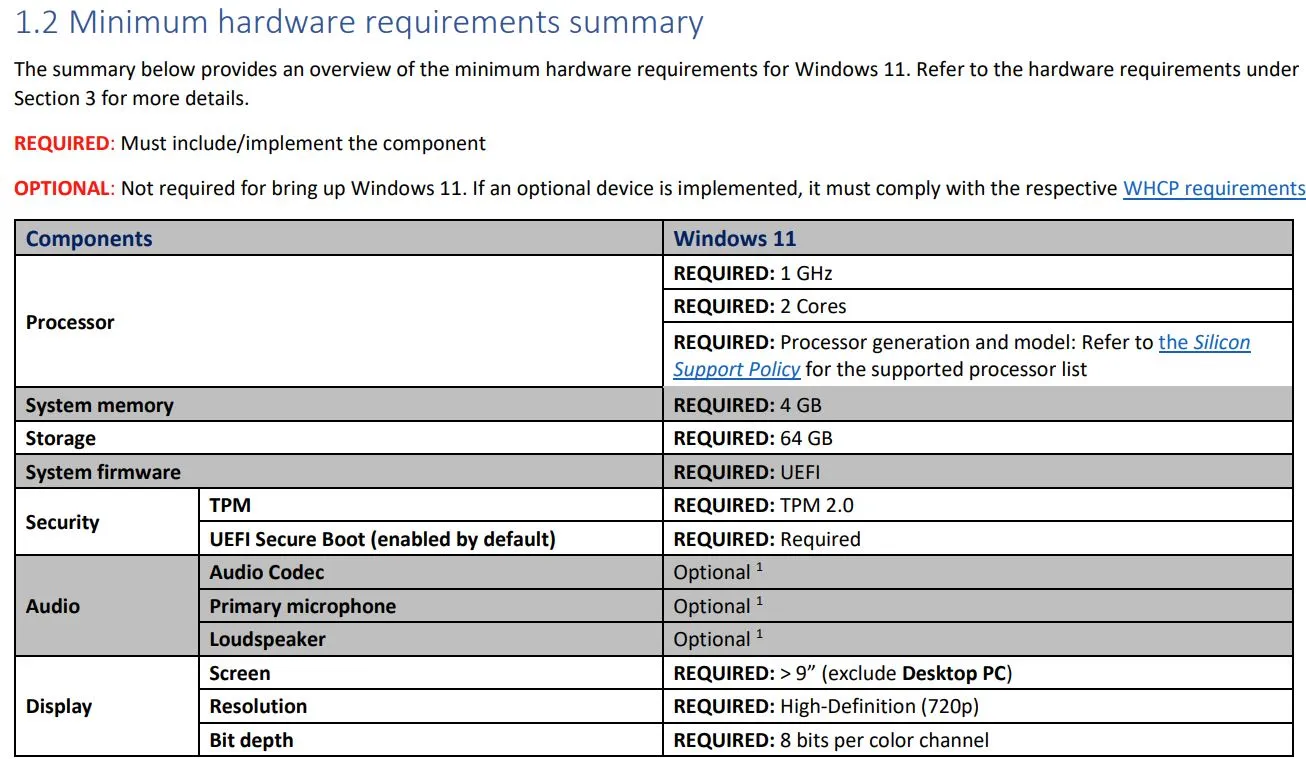Click the 'REQUIRED: UEFI' cell
The image size is (1306, 759).
click(x=977, y=472)
